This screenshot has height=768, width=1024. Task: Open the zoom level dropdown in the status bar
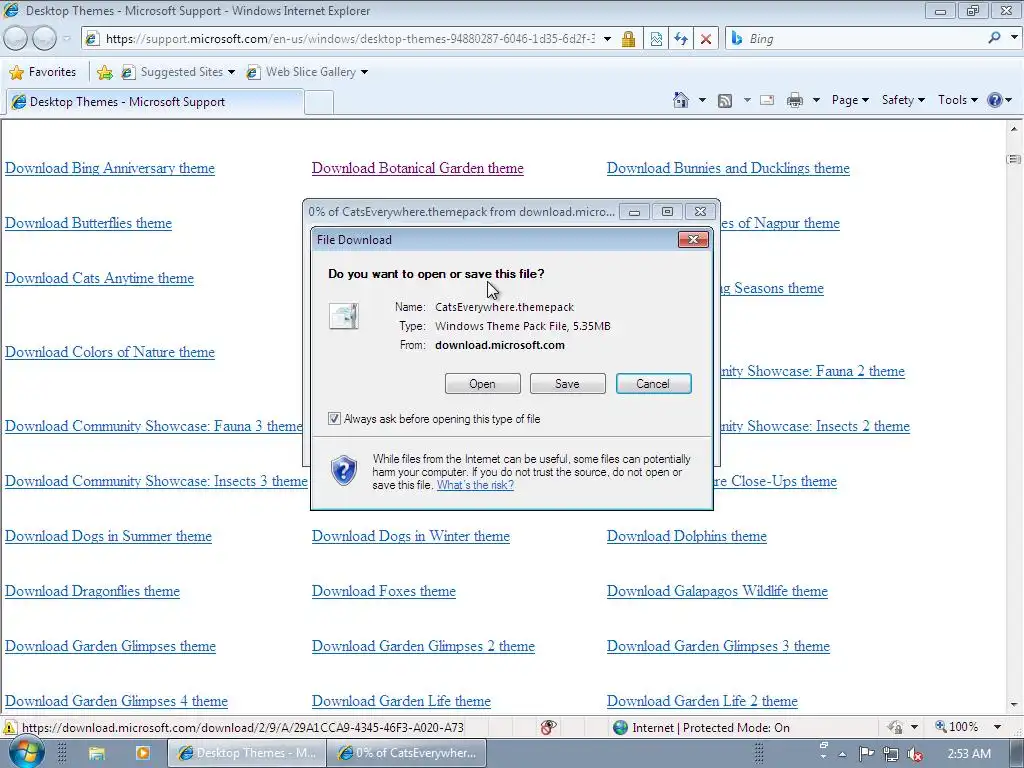pyautogui.click(x=997, y=727)
